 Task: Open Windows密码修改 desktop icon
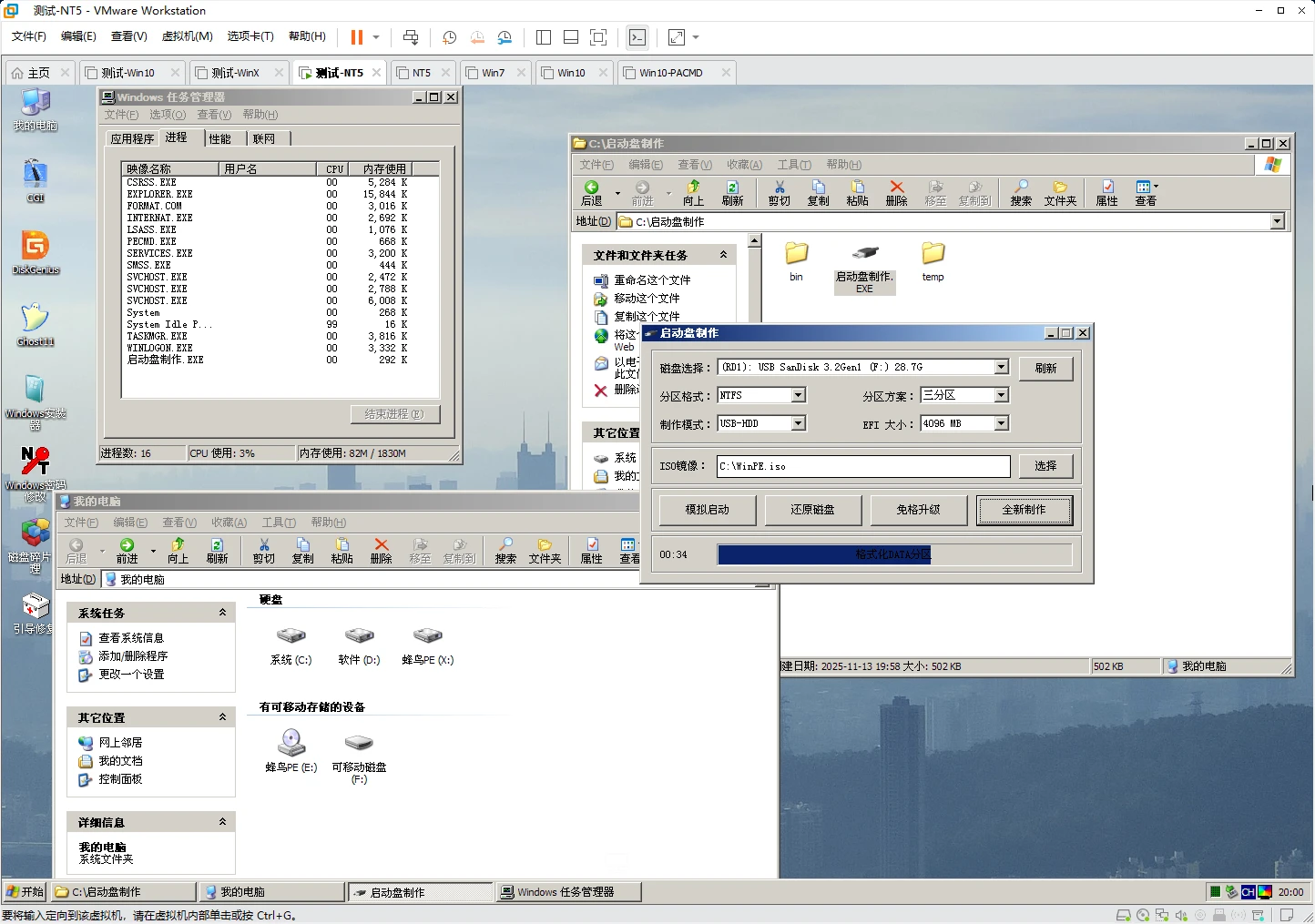(x=36, y=473)
